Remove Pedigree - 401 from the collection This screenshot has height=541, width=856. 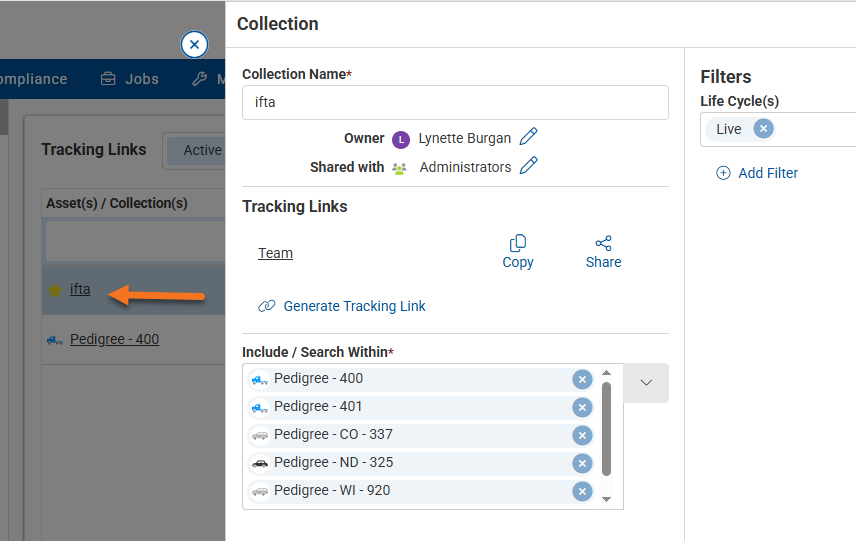[x=582, y=407]
